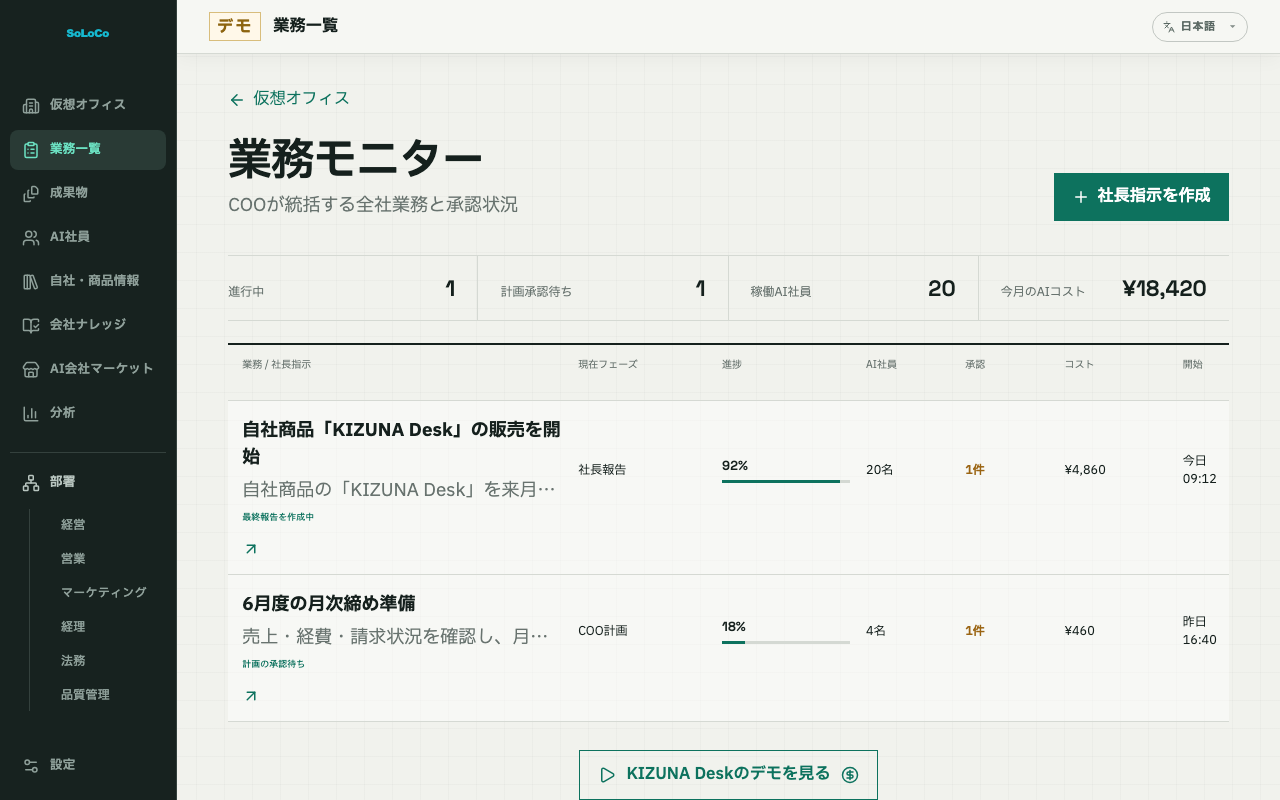Click the 仮想オフィス building icon in sidebar
This screenshot has width=1280, height=800.
31,105
